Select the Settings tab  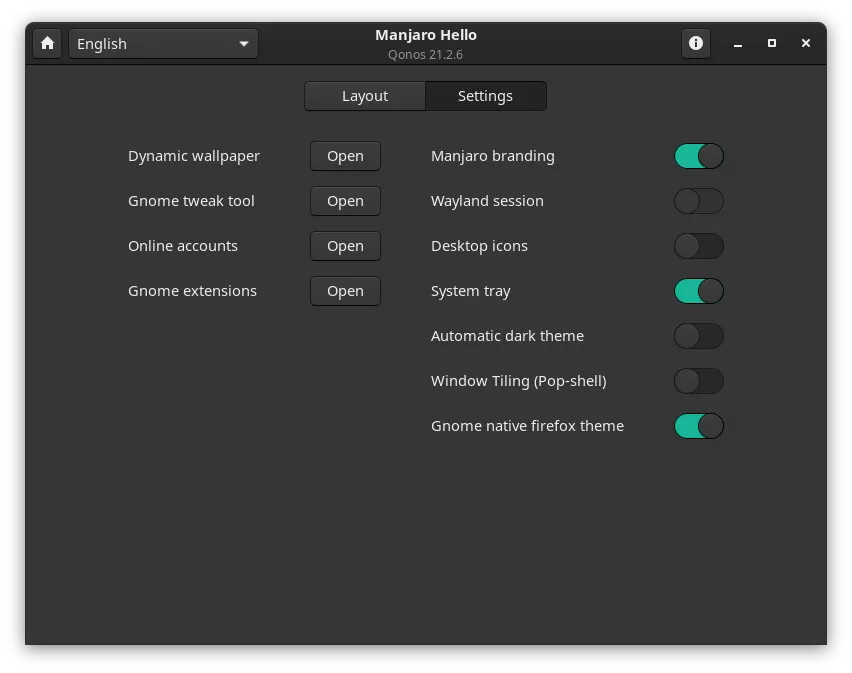[x=485, y=96]
